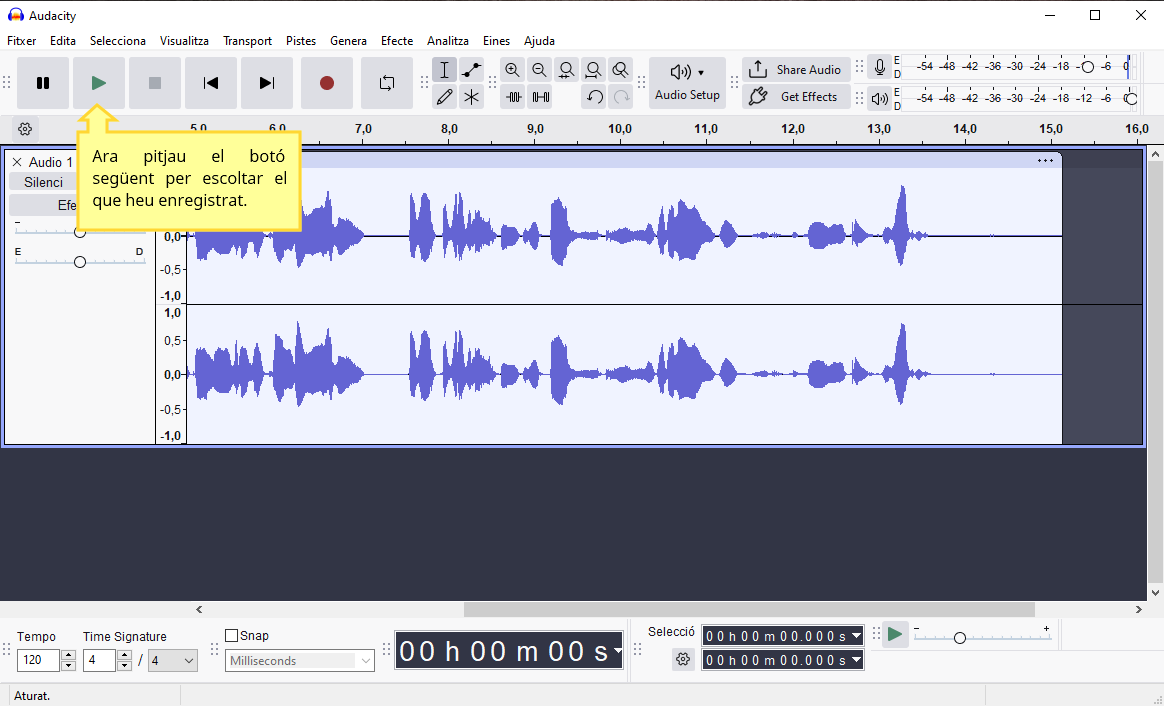Open the Selecció settings gear icon

[683, 658]
